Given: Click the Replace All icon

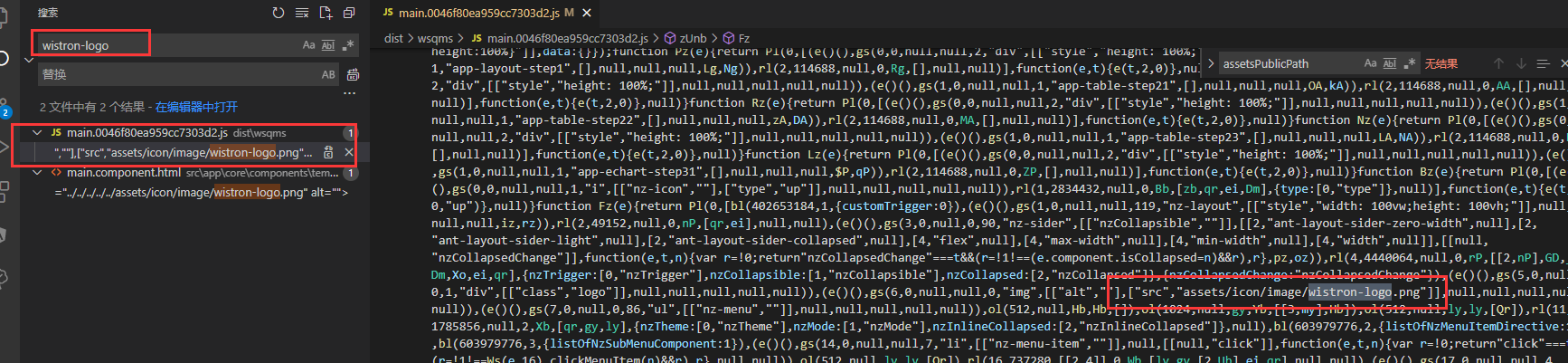Looking at the screenshot, I should pyautogui.click(x=353, y=74).
